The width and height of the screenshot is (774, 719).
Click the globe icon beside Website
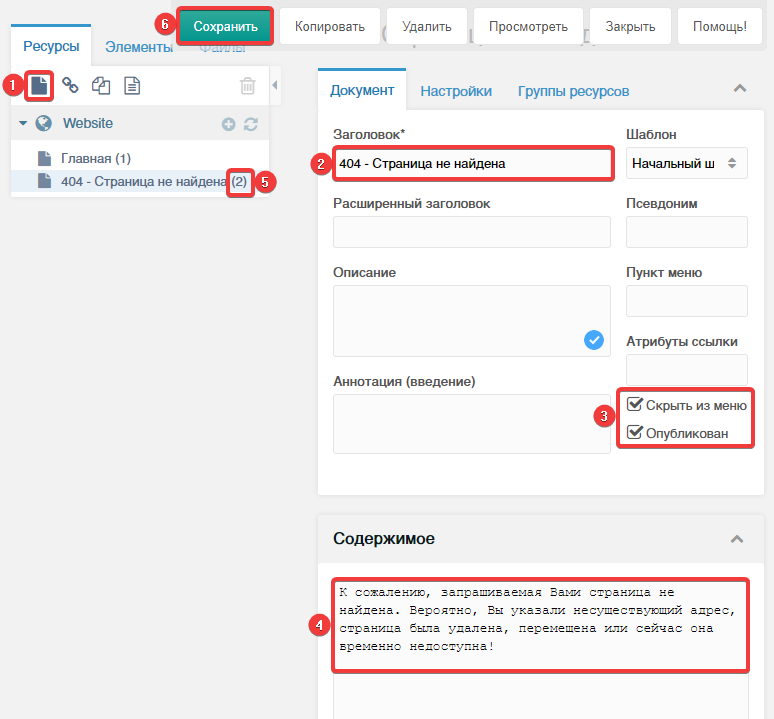(x=43, y=124)
